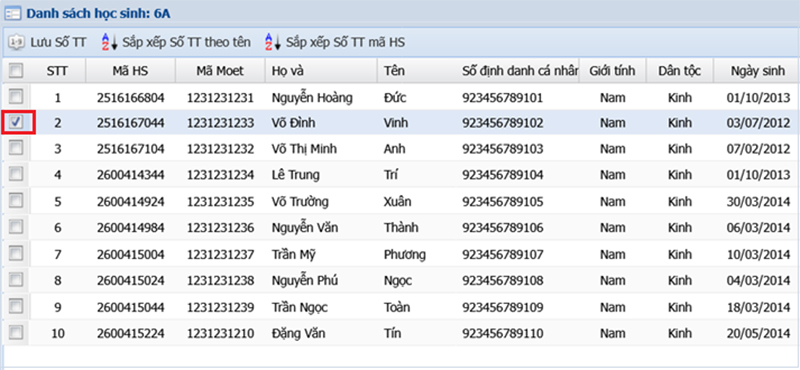800x370 pixels.
Task: Click the Dân tộc column header
Action: [x=680, y=71]
